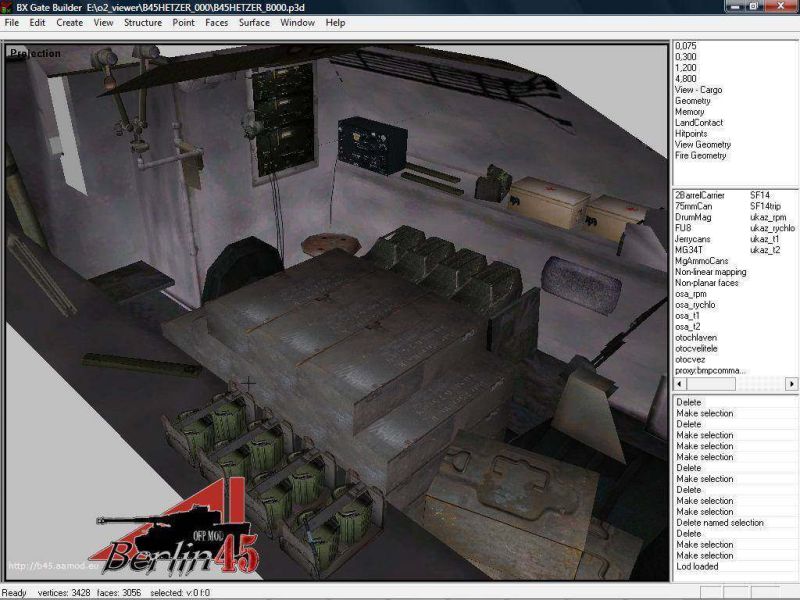Screen dimensions: 800x600
Task: Select the DrumMag named selection
Action: tap(693, 217)
